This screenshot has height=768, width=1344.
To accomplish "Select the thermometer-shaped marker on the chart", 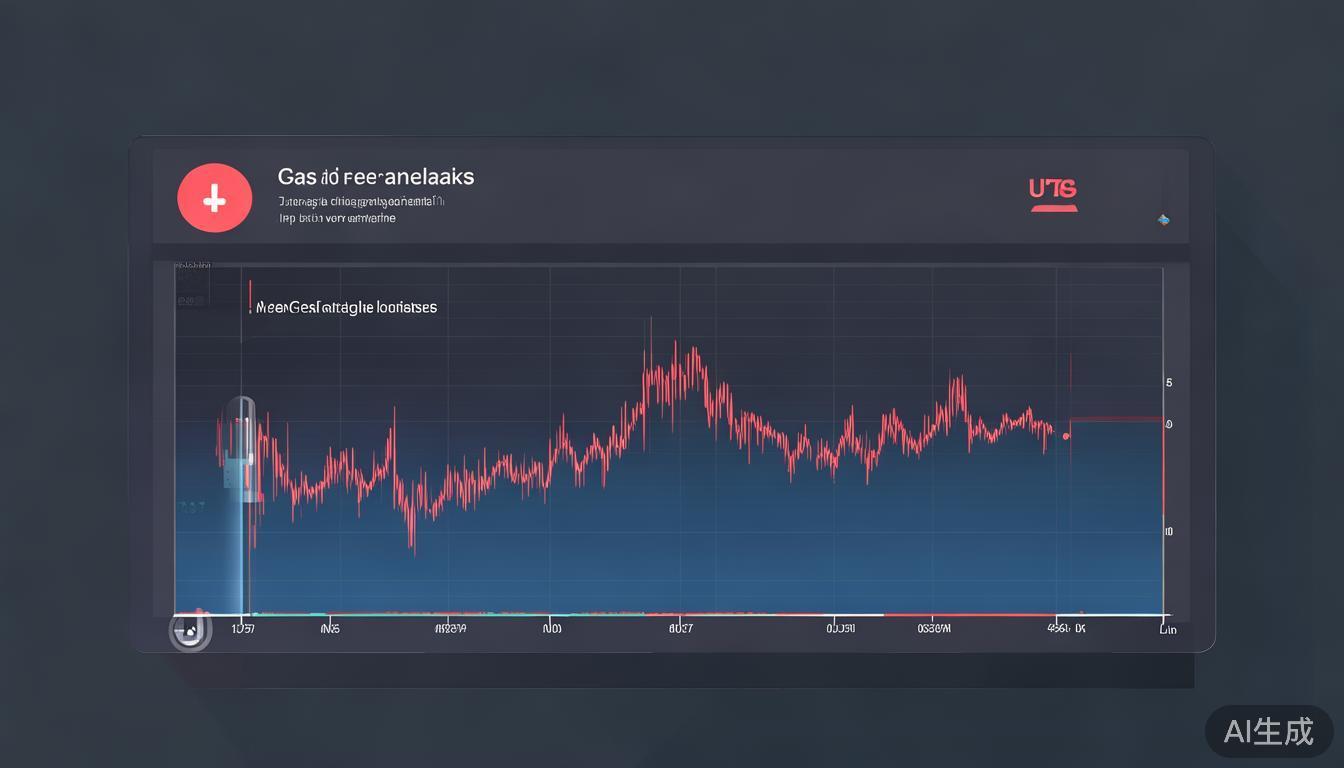I will pyautogui.click(x=242, y=450).
